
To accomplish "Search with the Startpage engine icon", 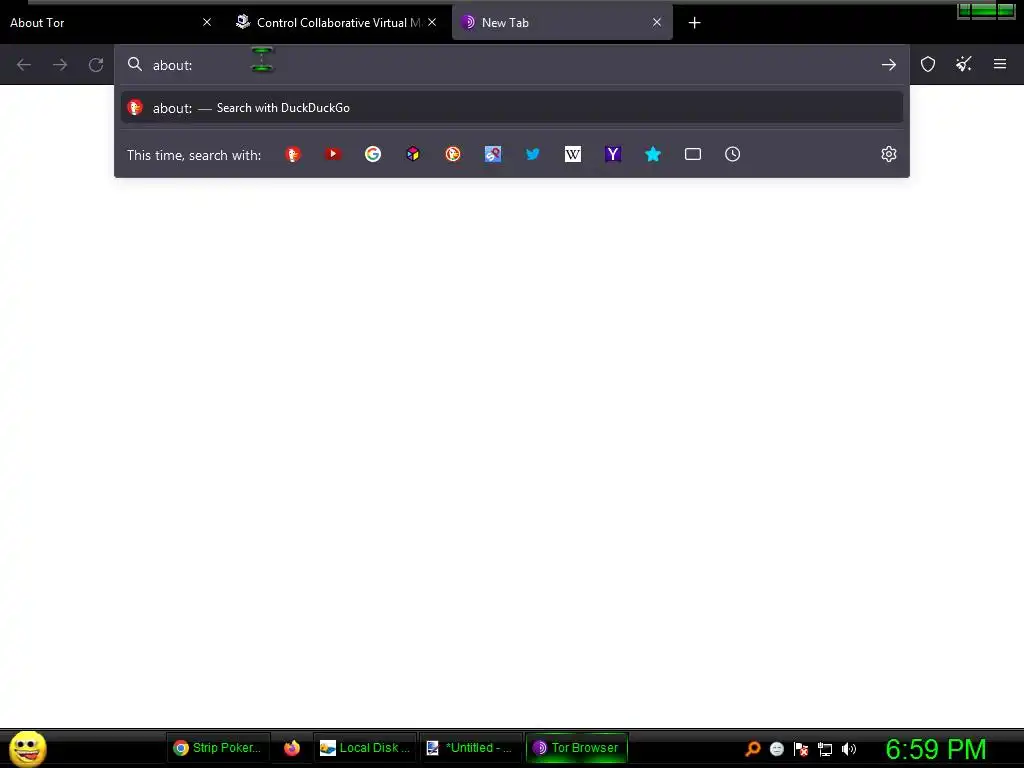I will point(493,154).
